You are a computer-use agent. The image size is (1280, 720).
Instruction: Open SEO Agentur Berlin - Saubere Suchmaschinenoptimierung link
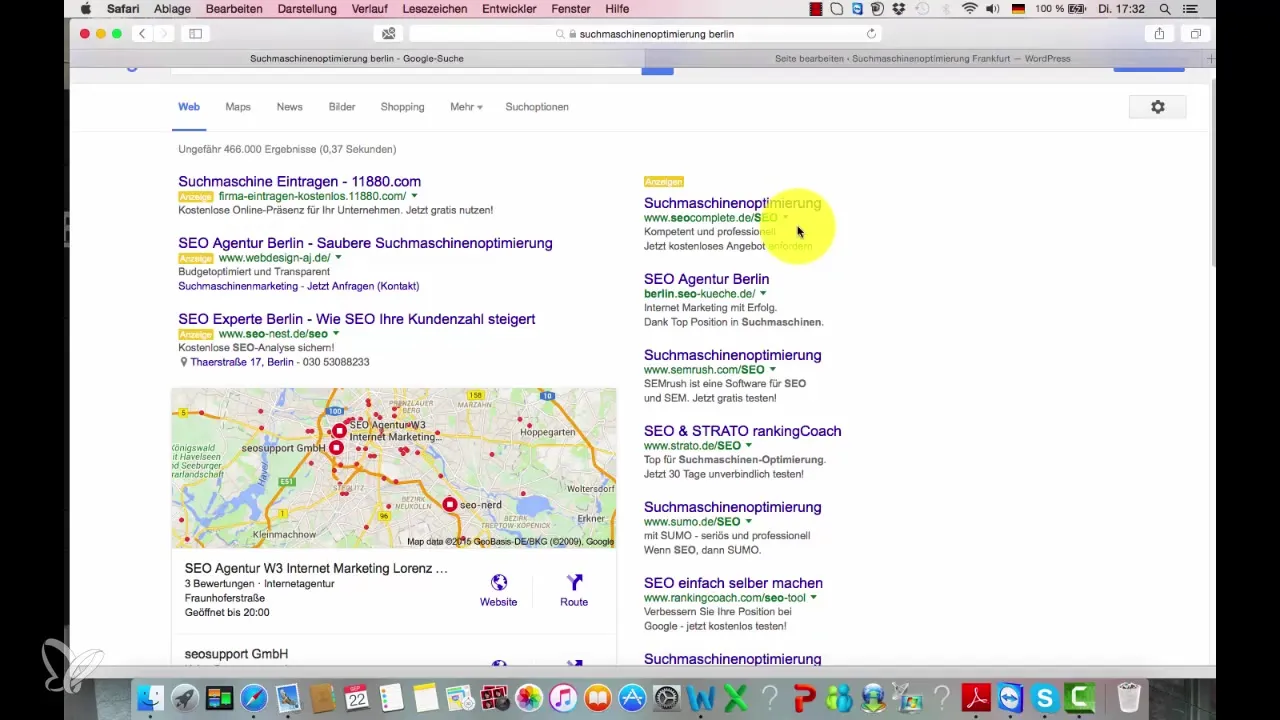coord(365,243)
